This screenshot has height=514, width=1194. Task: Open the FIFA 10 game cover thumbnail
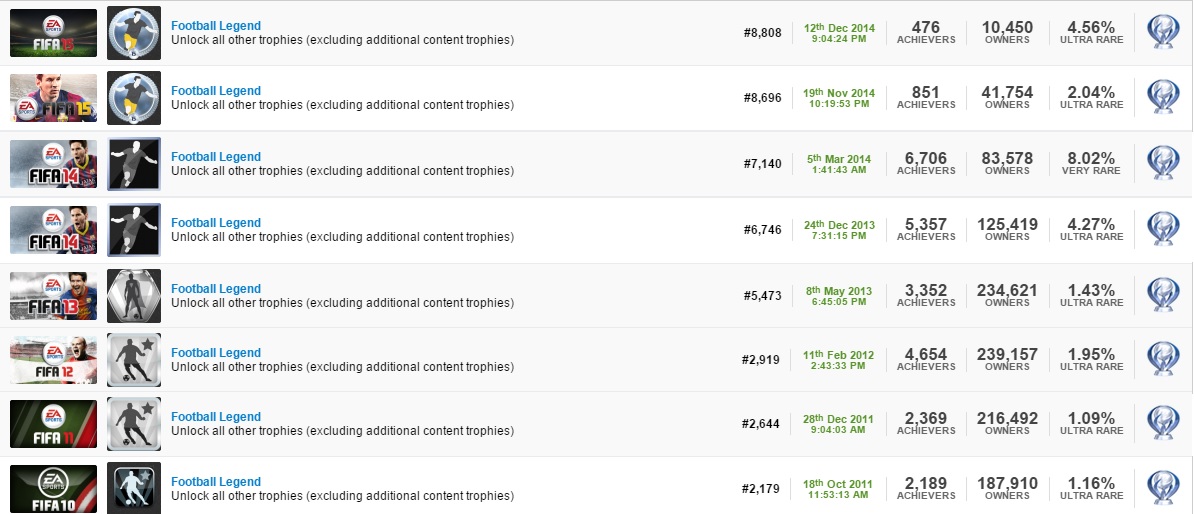[x=54, y=489]
